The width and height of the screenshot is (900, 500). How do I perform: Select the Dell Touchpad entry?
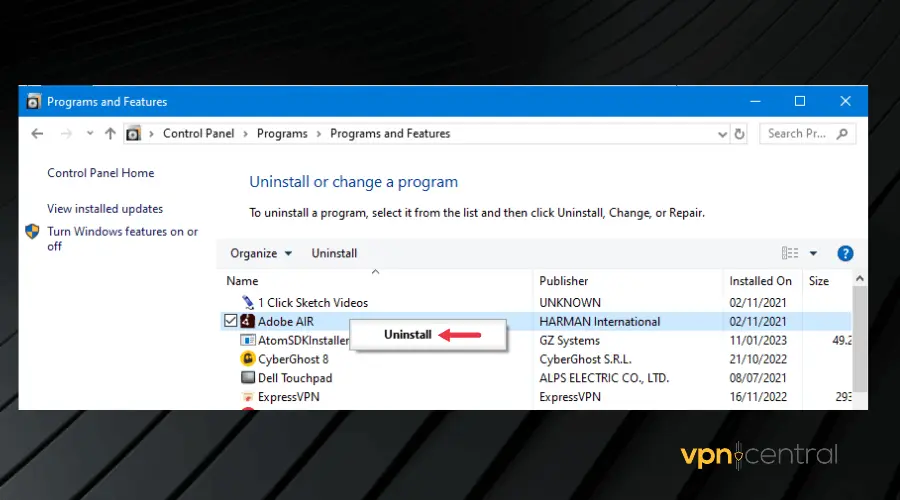click(x=295, y=378)
